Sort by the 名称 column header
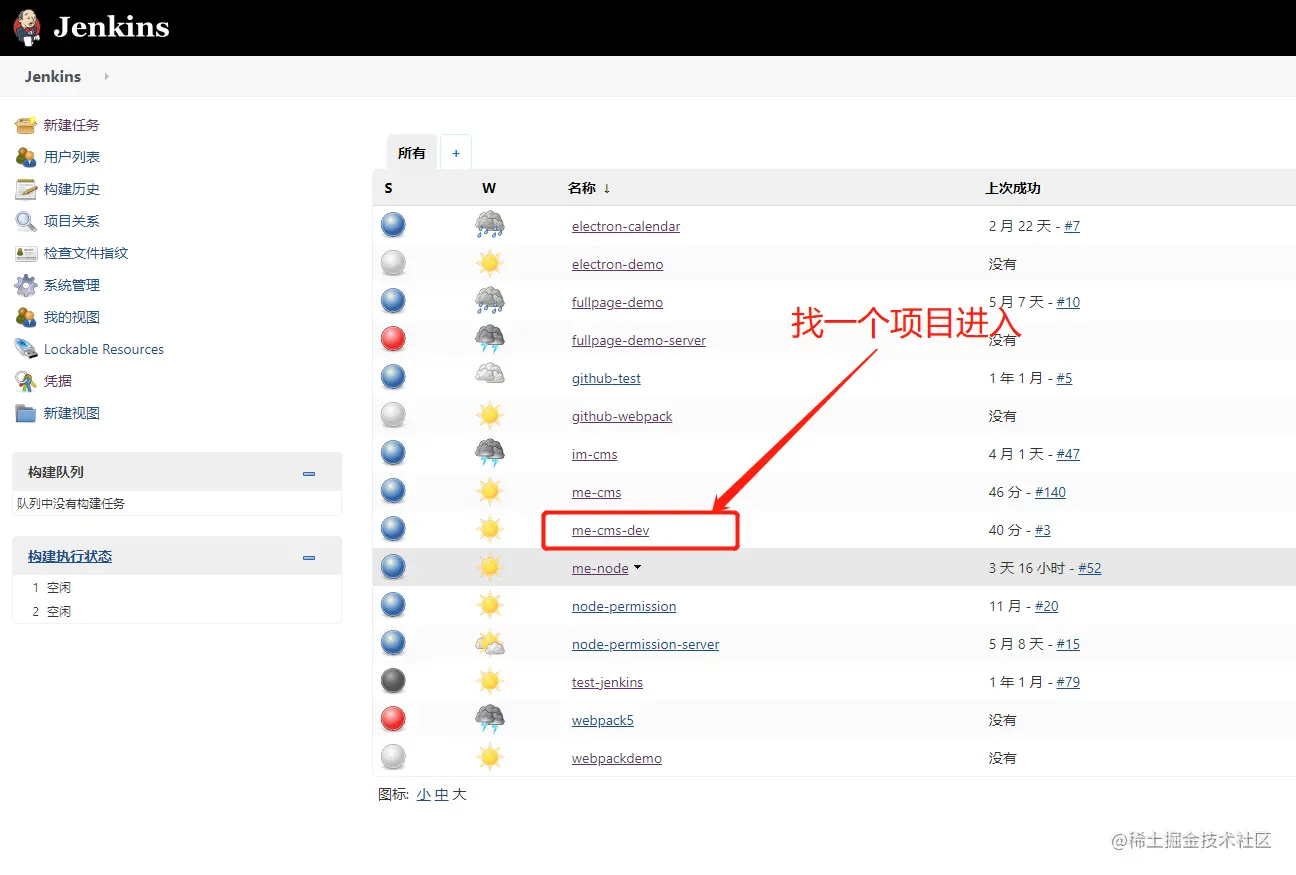 tap(588, 188)
